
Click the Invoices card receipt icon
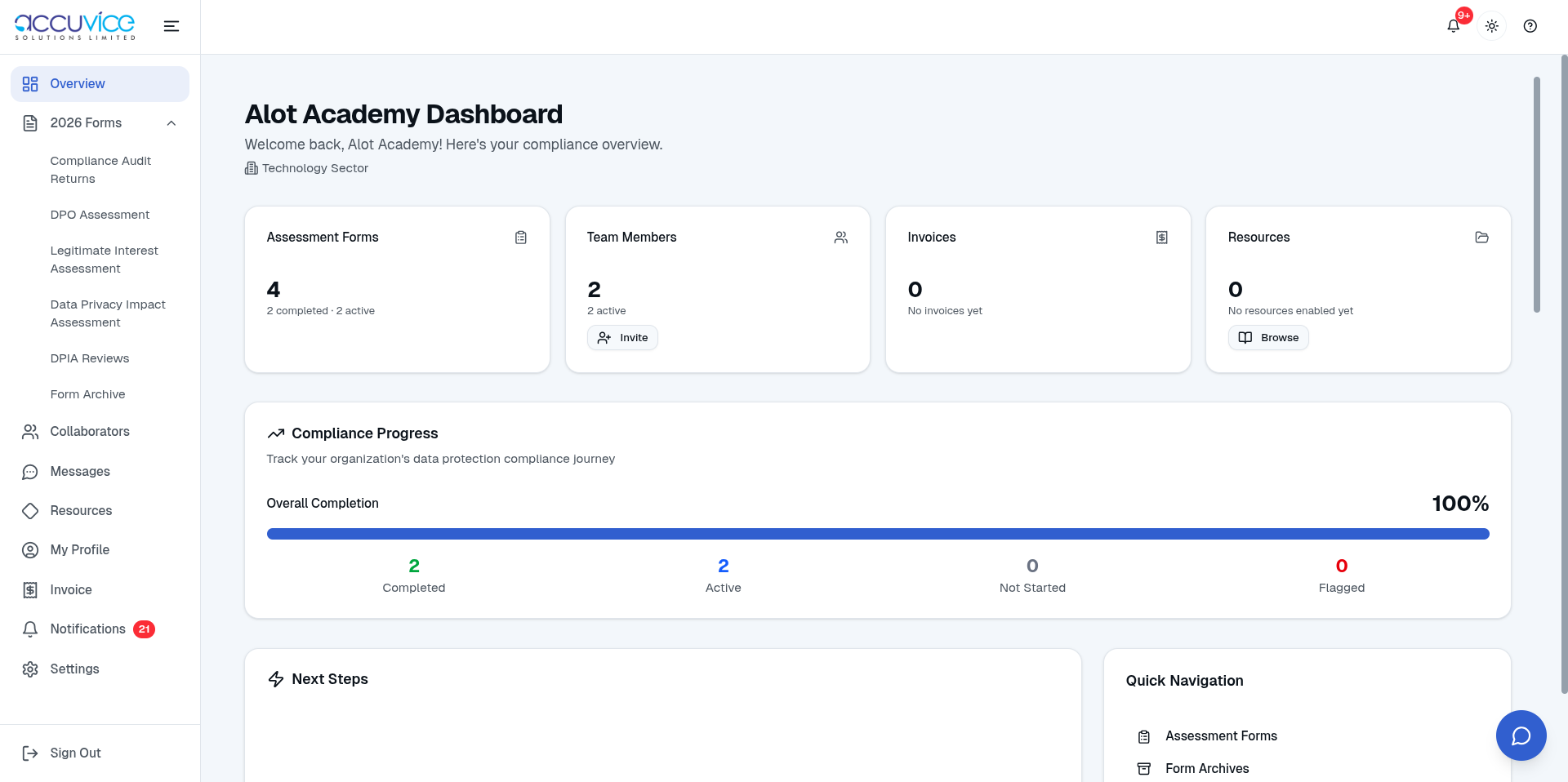pos(1161,238)
